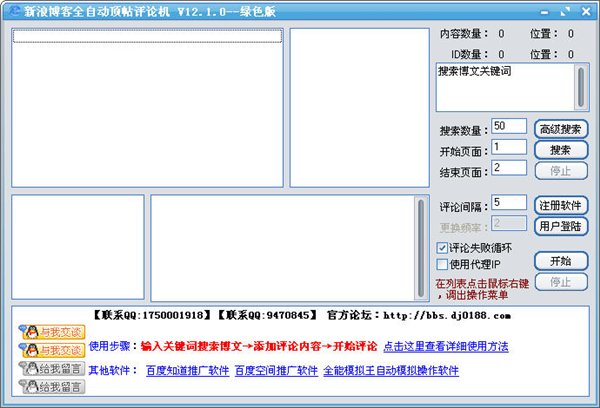Open the 点击这里查看详细使用方法 link
This screenshot has height=408, width=600.
[446, 346]
